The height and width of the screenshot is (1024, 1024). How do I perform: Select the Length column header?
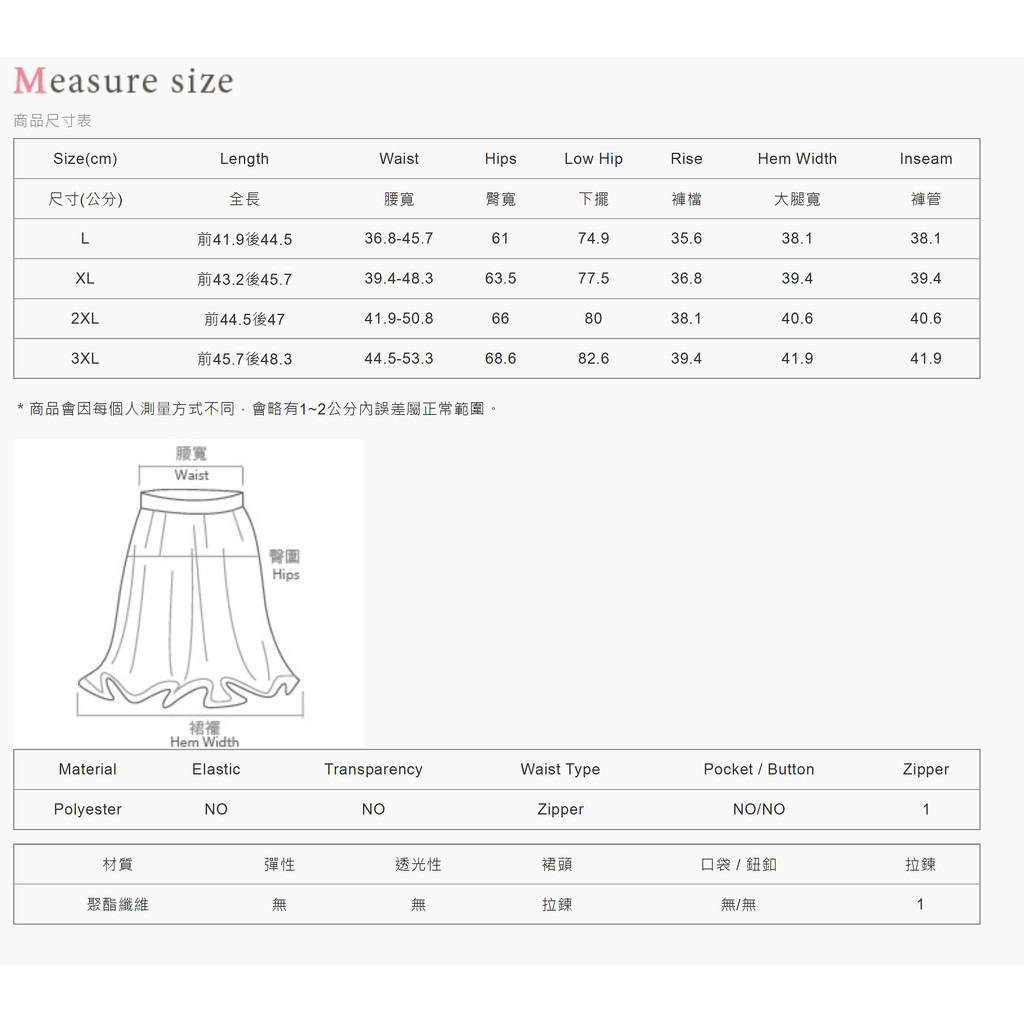point(244,159)
